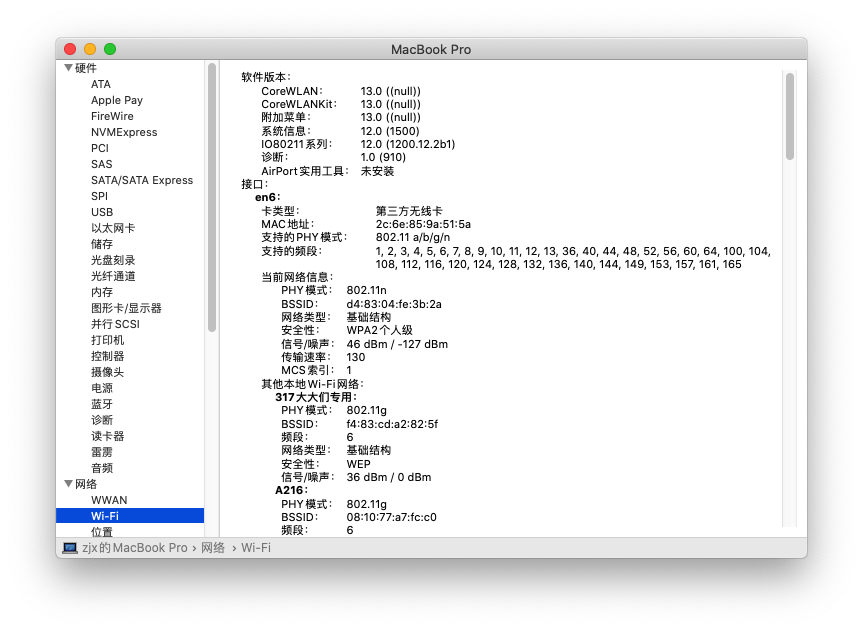Click the A216 network heading
863x632 pixels.
(291, 490)
